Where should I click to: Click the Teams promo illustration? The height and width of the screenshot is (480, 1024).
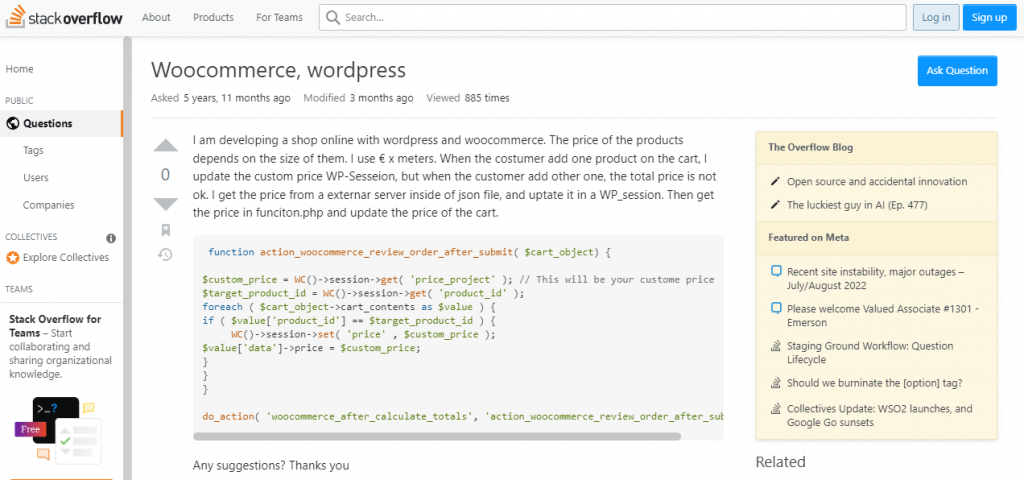56,430
